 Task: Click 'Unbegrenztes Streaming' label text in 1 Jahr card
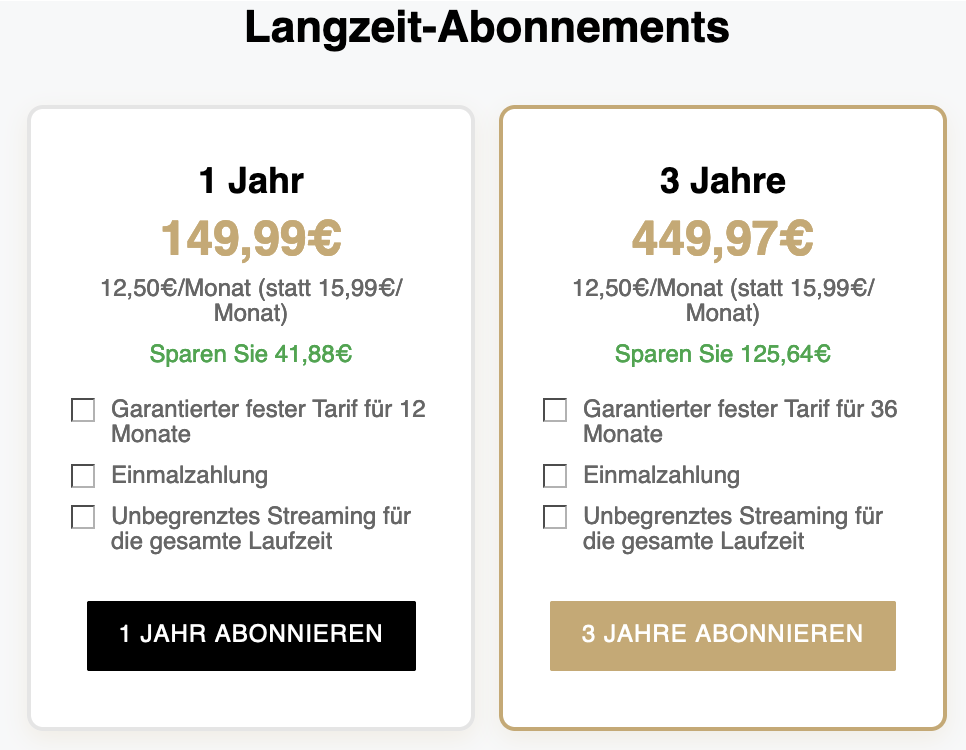tap(261, 529)
